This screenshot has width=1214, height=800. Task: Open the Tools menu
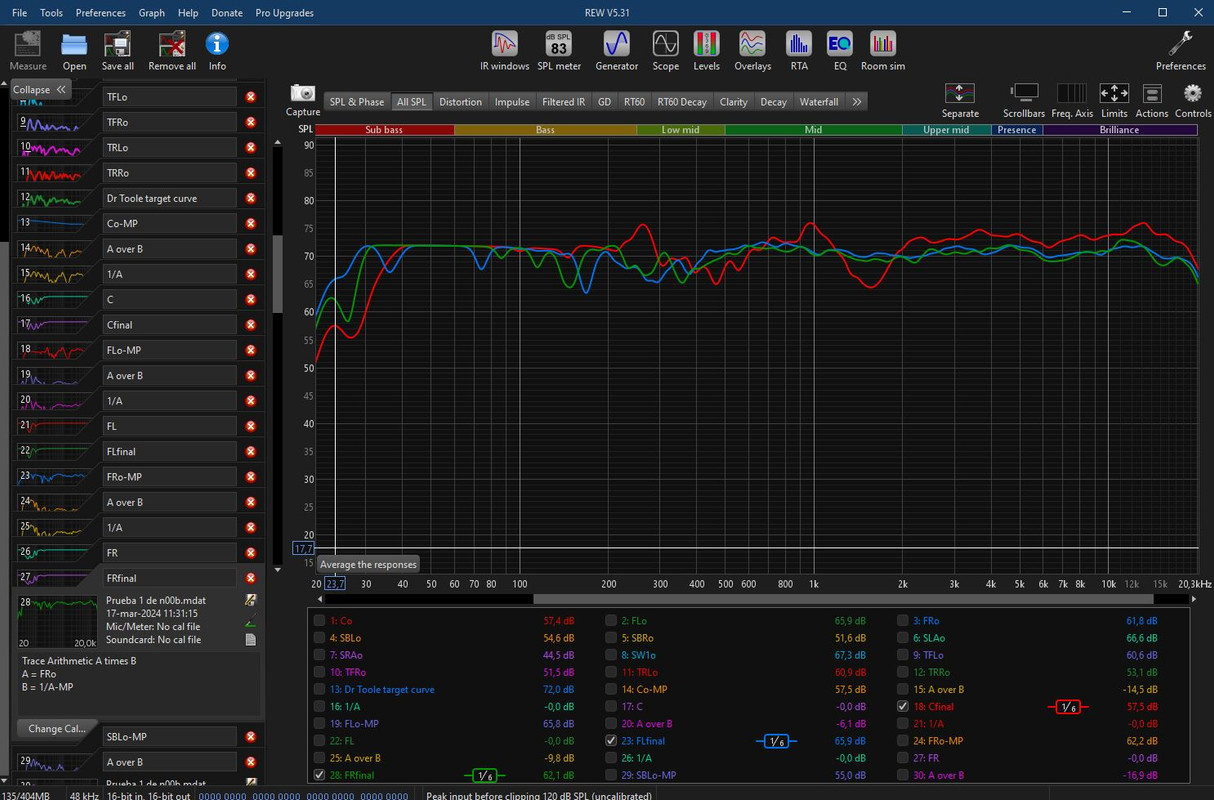[x=51, y=13]
